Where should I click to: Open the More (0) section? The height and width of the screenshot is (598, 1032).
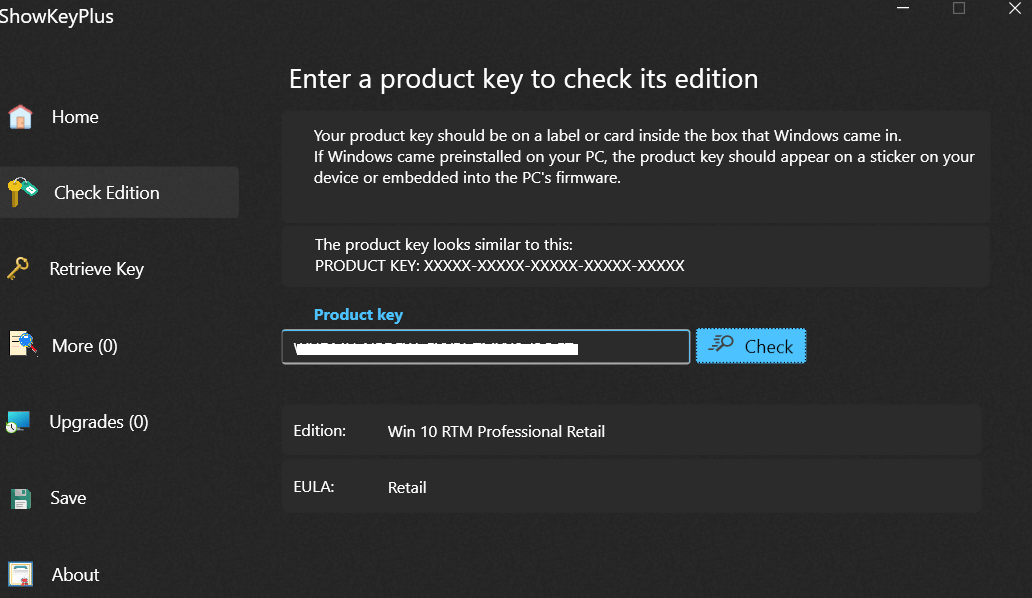(x=85, y=345)
